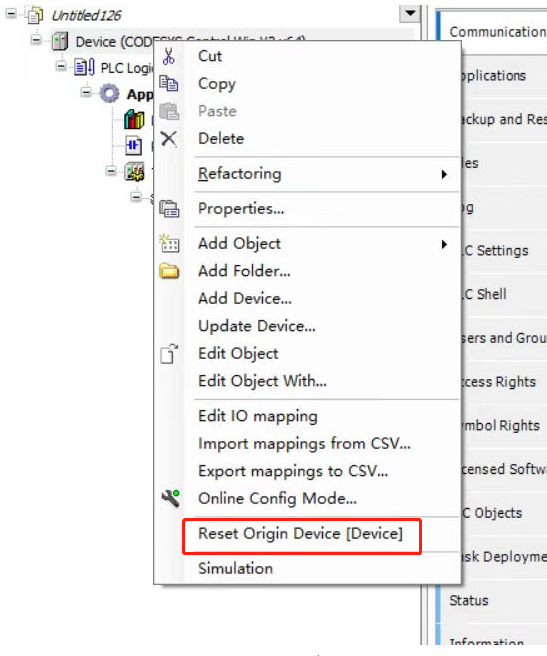
Task: Open the Backup and Restore tab
Action: (503, 119)
